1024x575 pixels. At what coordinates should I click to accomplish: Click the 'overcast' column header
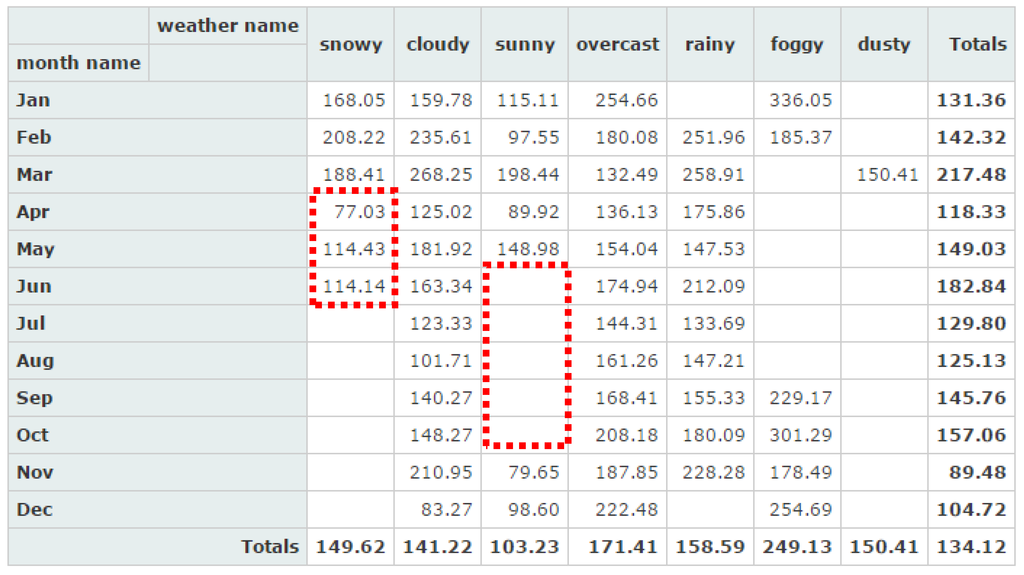point(617,44)
